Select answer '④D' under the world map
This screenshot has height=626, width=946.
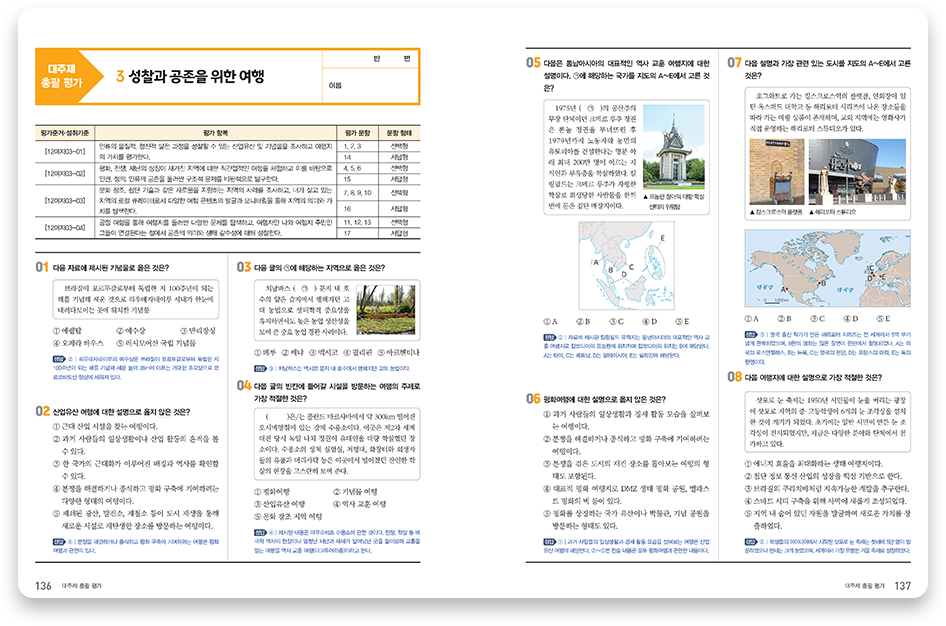(851, 318)
